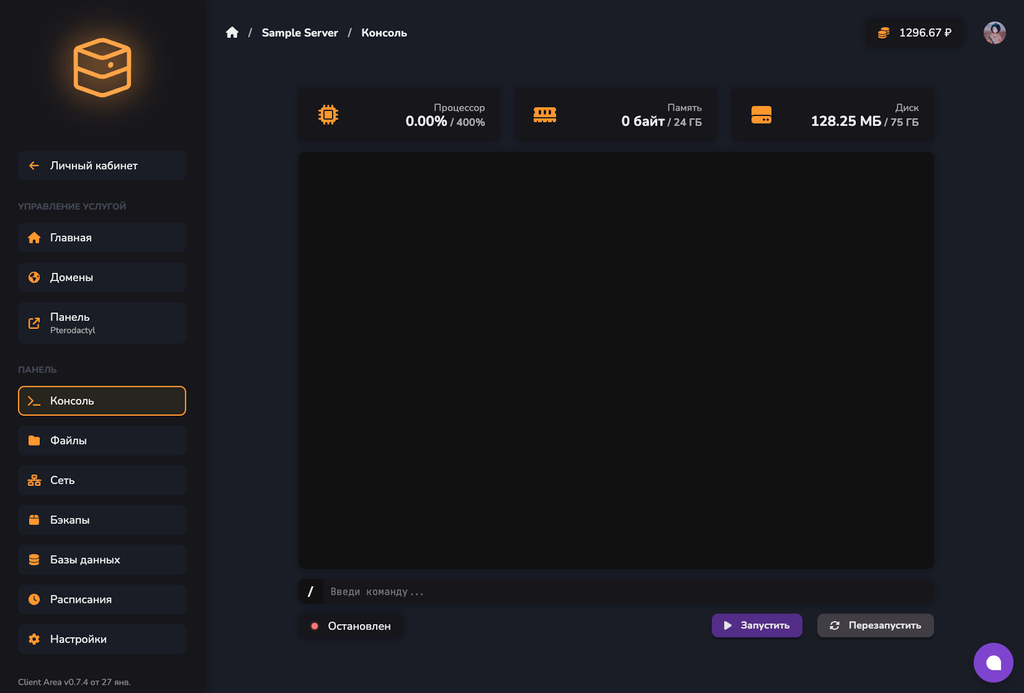
Task: Go back to Личный кабинет
Action: point(102,166)
